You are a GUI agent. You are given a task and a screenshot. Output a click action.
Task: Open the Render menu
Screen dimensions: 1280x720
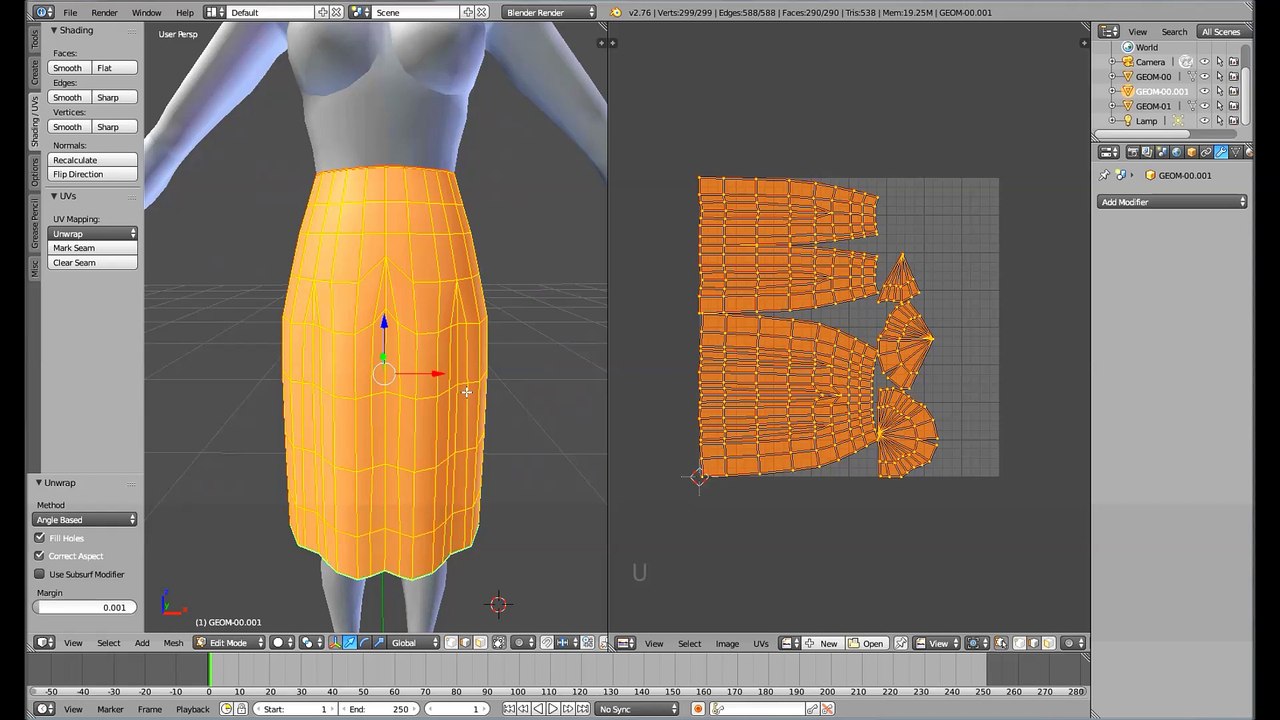click(x=104, y=12)
